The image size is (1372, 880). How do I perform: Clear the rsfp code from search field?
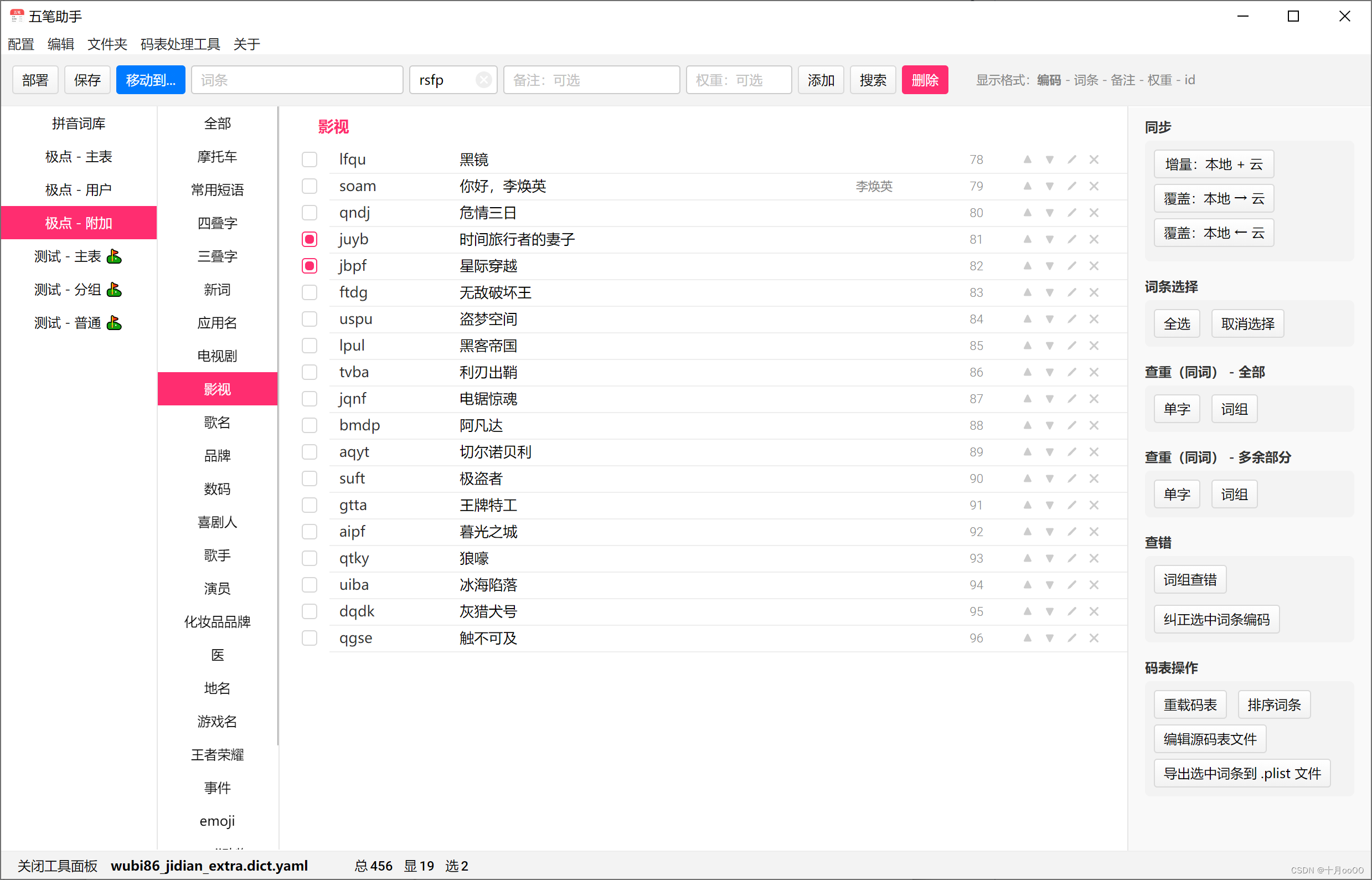click(484, 79)
